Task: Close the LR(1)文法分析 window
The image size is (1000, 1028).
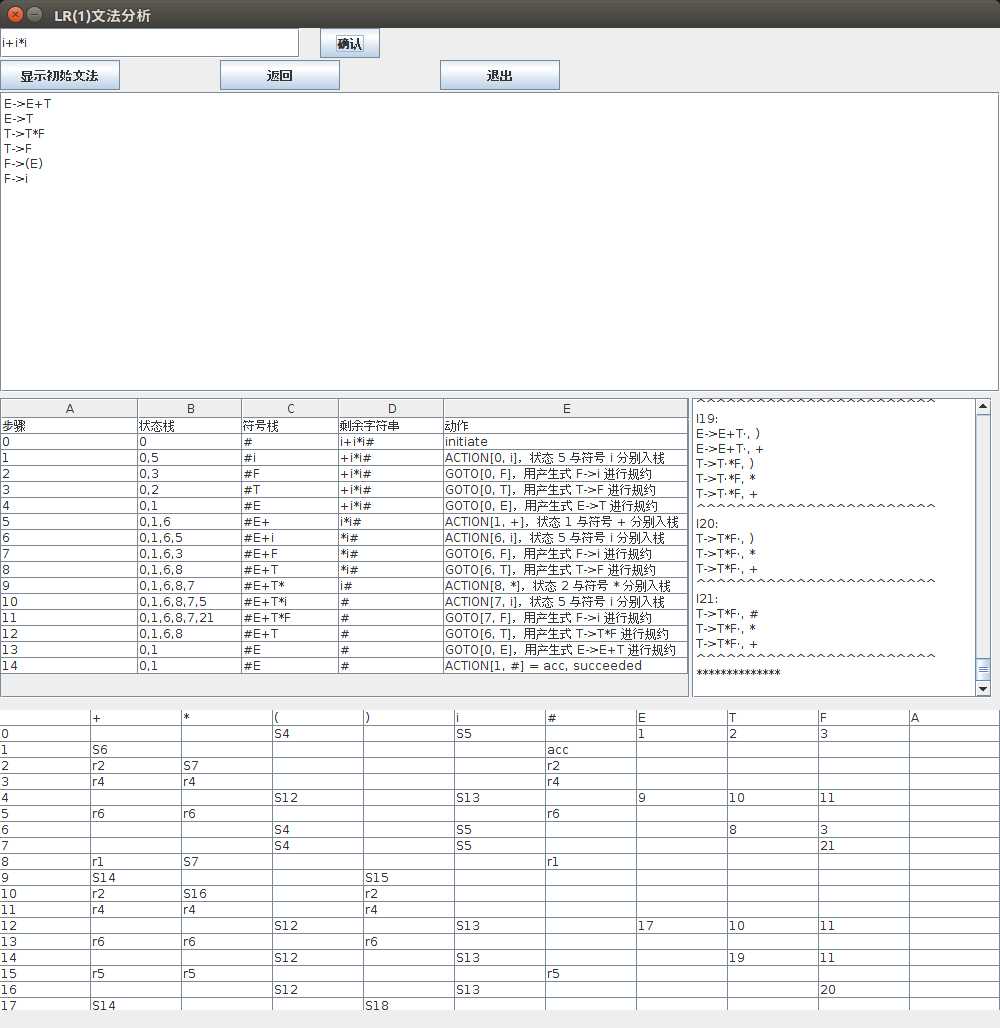Action: pos(15,14)
